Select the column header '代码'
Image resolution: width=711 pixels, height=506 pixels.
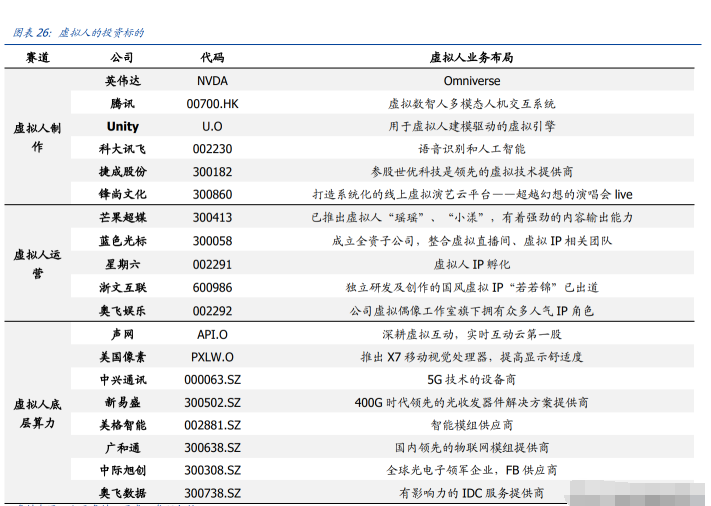click(212, 58)
